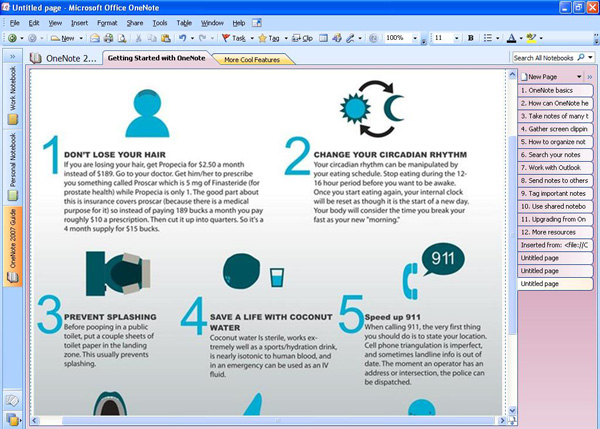Viewport: 600px width, 429px height.
Task: Click the icon right of Help menu
Action: click(x=257, y=23)
